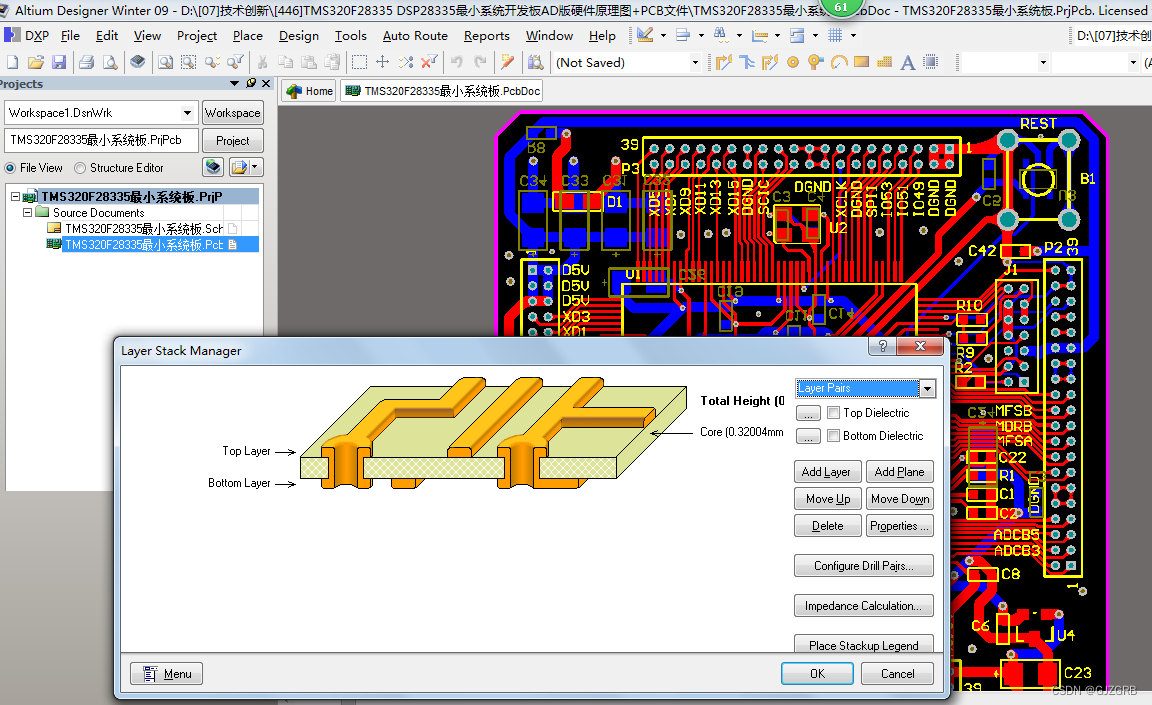Screen dimensions: 1152x705
Task: Click the utility tools ruler-pencil icon
Action: tap(644, 35)
